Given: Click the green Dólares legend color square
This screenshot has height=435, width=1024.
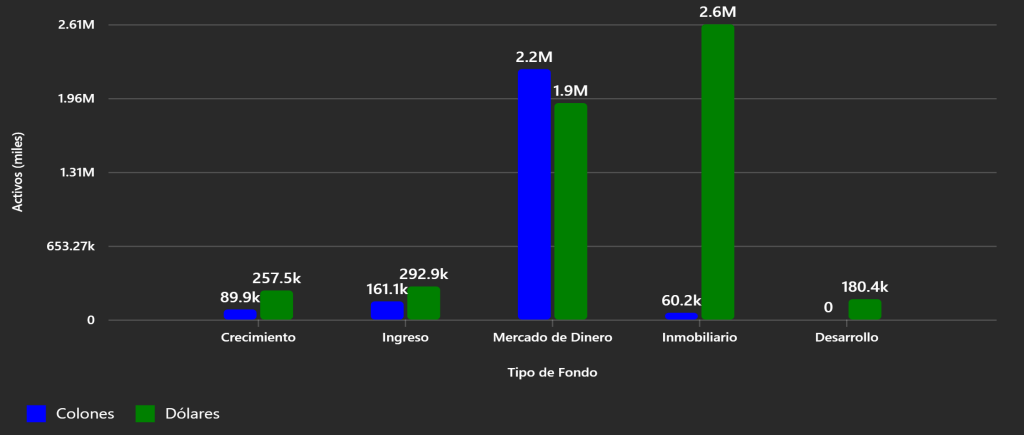Looking at the screenshot, I should 146,414.
